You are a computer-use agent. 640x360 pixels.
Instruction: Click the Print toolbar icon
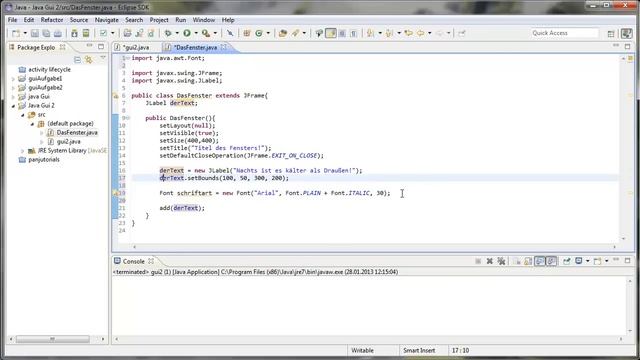(58, 33)
